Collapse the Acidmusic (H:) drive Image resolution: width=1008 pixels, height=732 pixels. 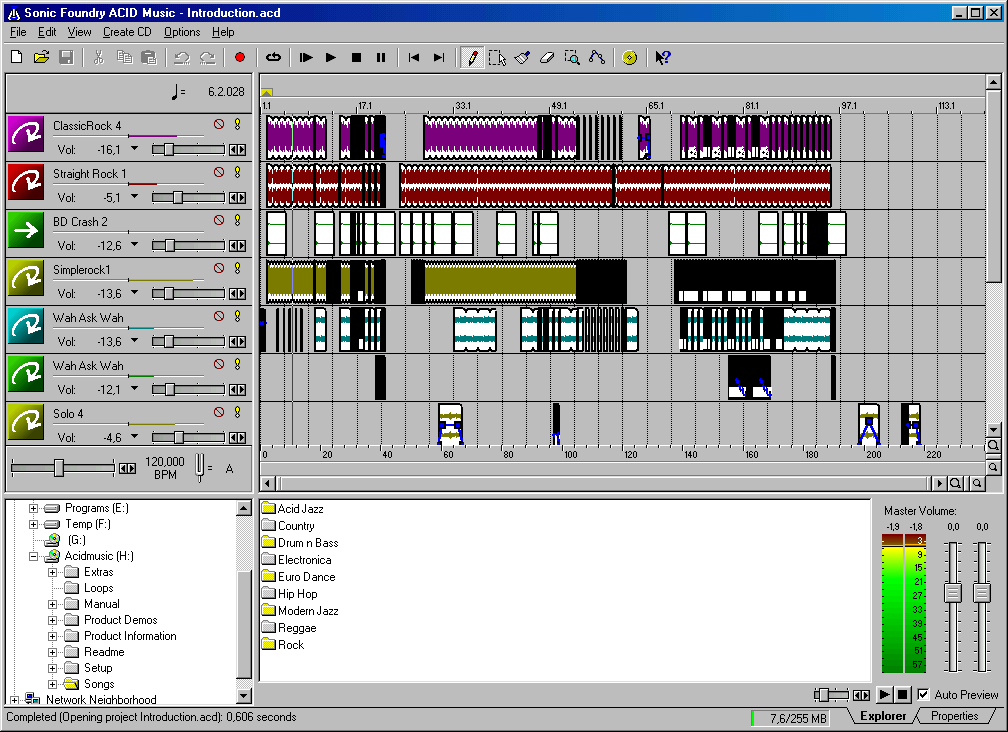[x=33, y=556]
